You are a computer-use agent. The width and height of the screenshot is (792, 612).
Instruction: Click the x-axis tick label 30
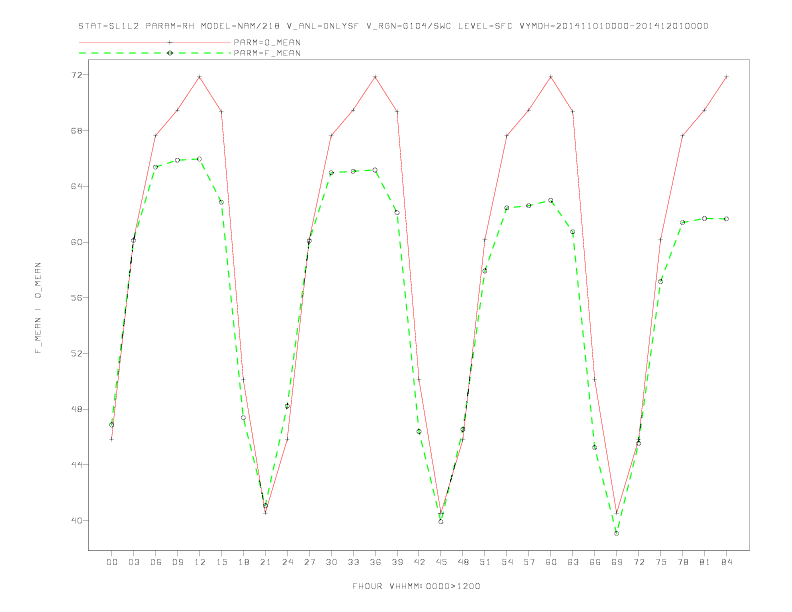[x=331, y=562]
